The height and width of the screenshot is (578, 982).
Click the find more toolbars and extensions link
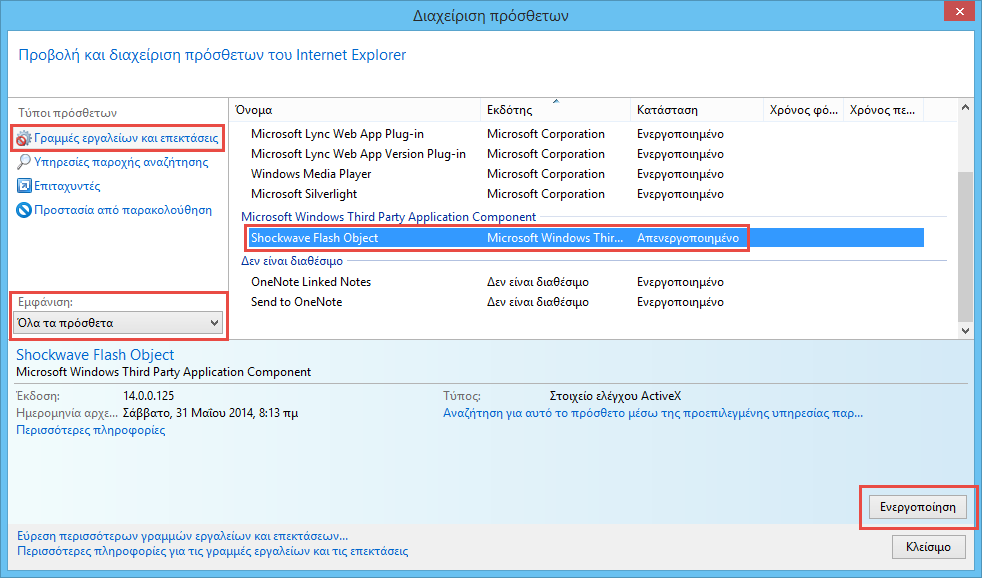(183, 536)
